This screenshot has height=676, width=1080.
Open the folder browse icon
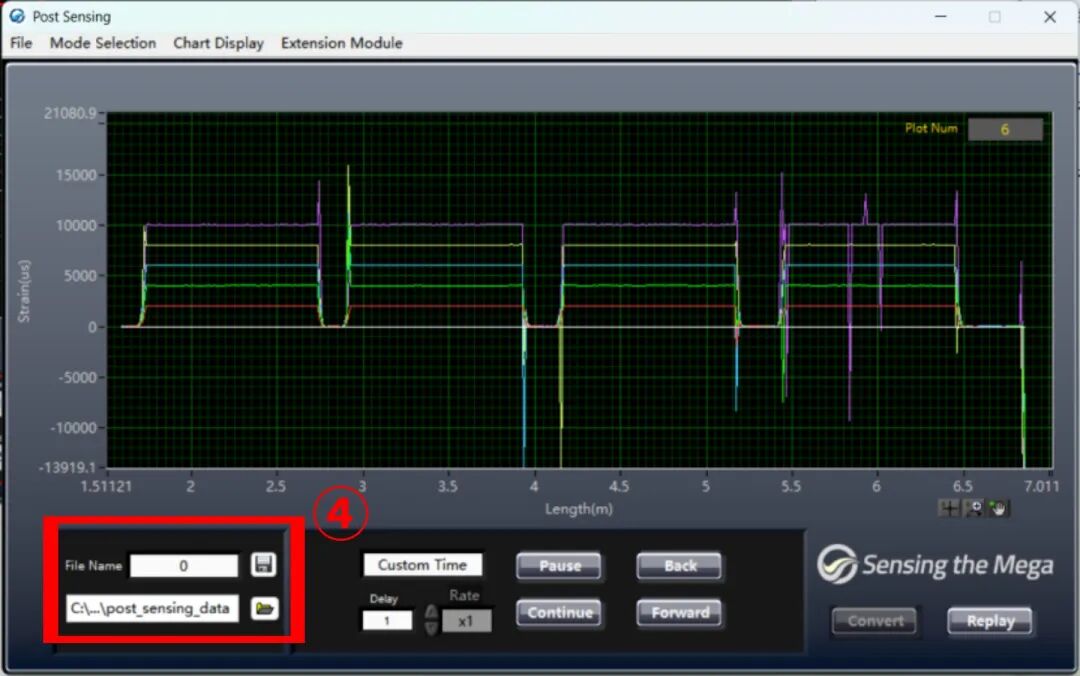click(264, 608)
